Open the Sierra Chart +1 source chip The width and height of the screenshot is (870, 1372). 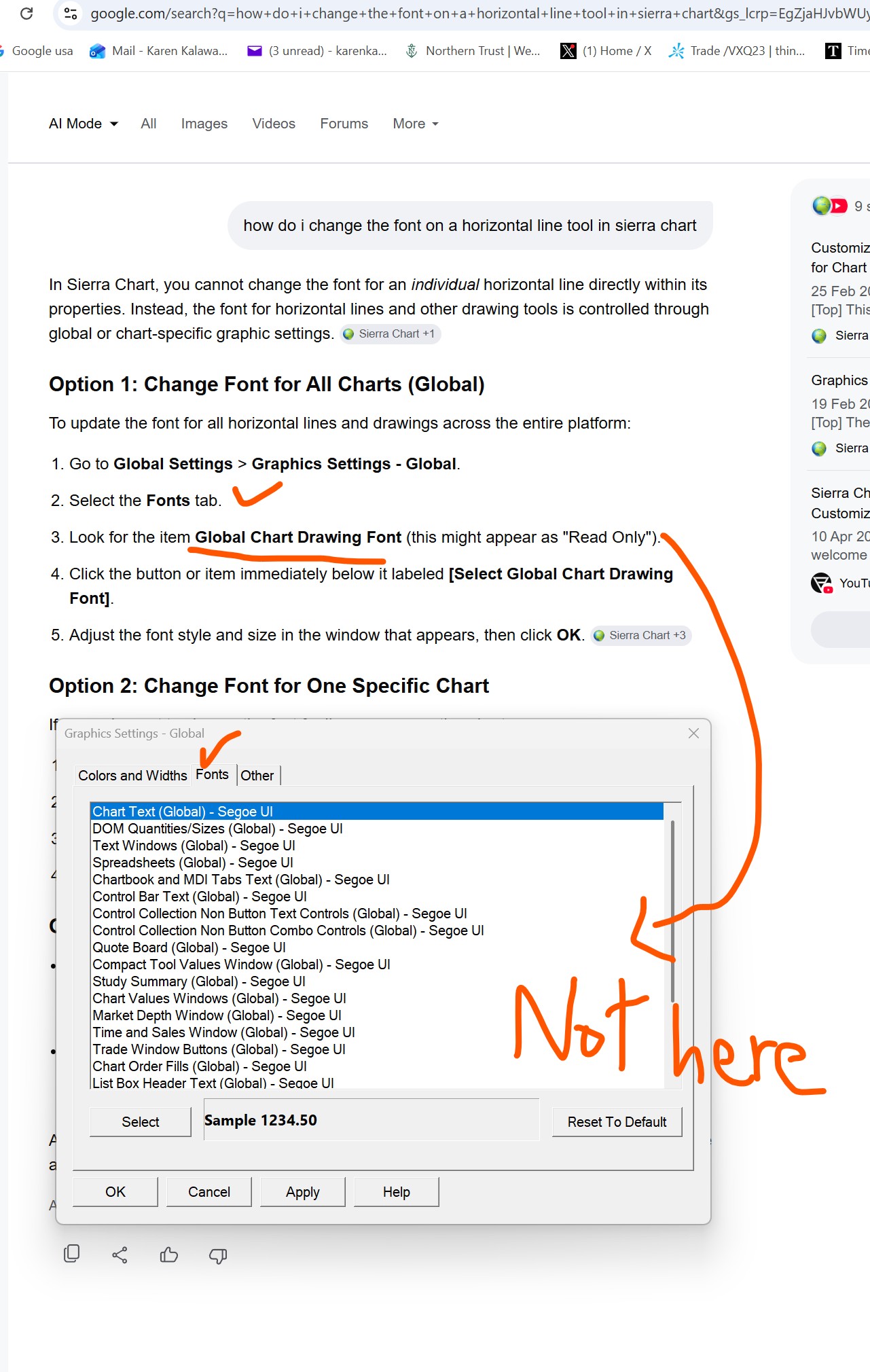click(390, 334)
